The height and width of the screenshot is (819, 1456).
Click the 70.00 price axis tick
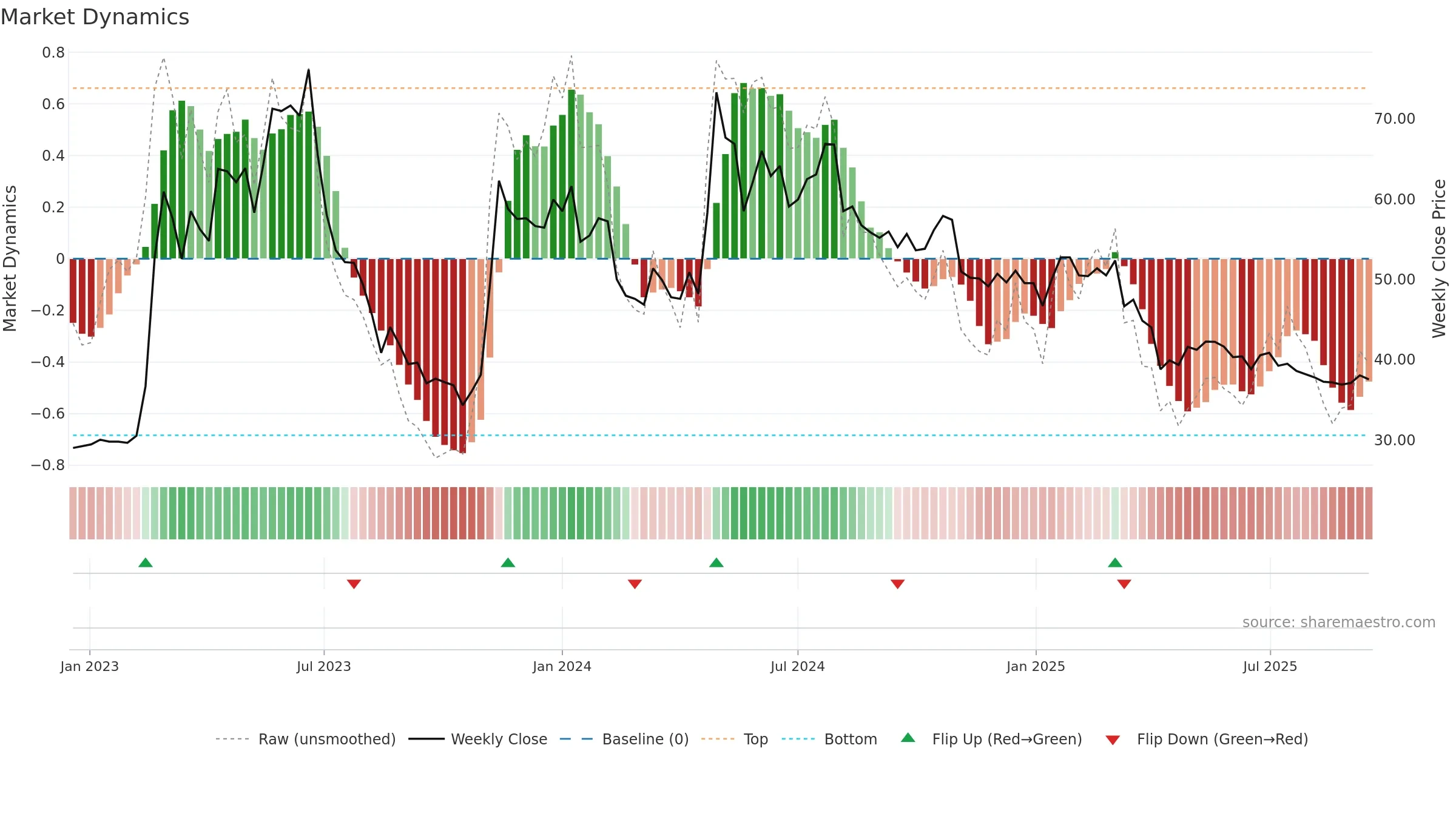pos(1395,119)
